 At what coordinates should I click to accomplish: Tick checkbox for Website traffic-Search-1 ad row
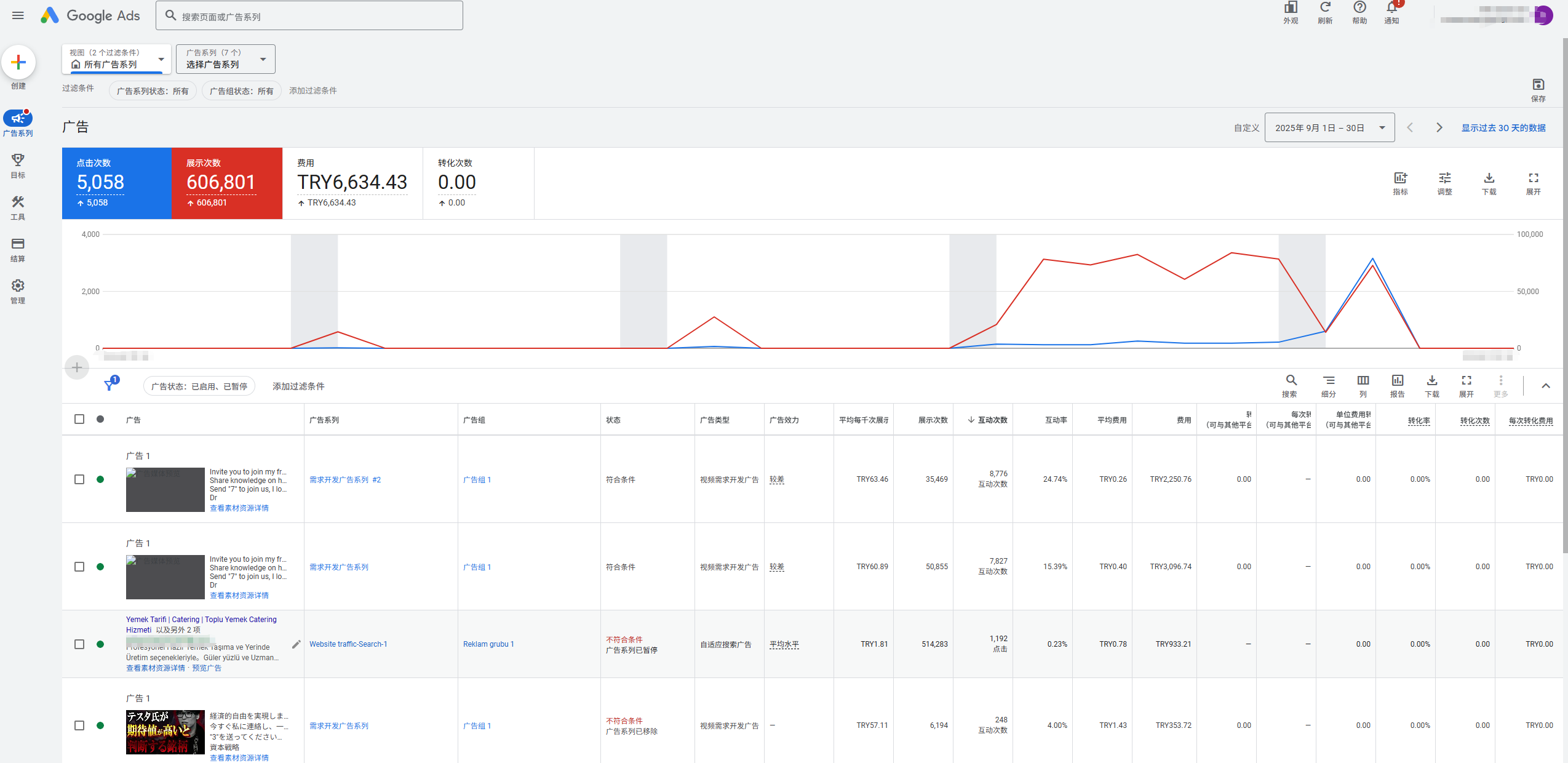pos(79,644)
